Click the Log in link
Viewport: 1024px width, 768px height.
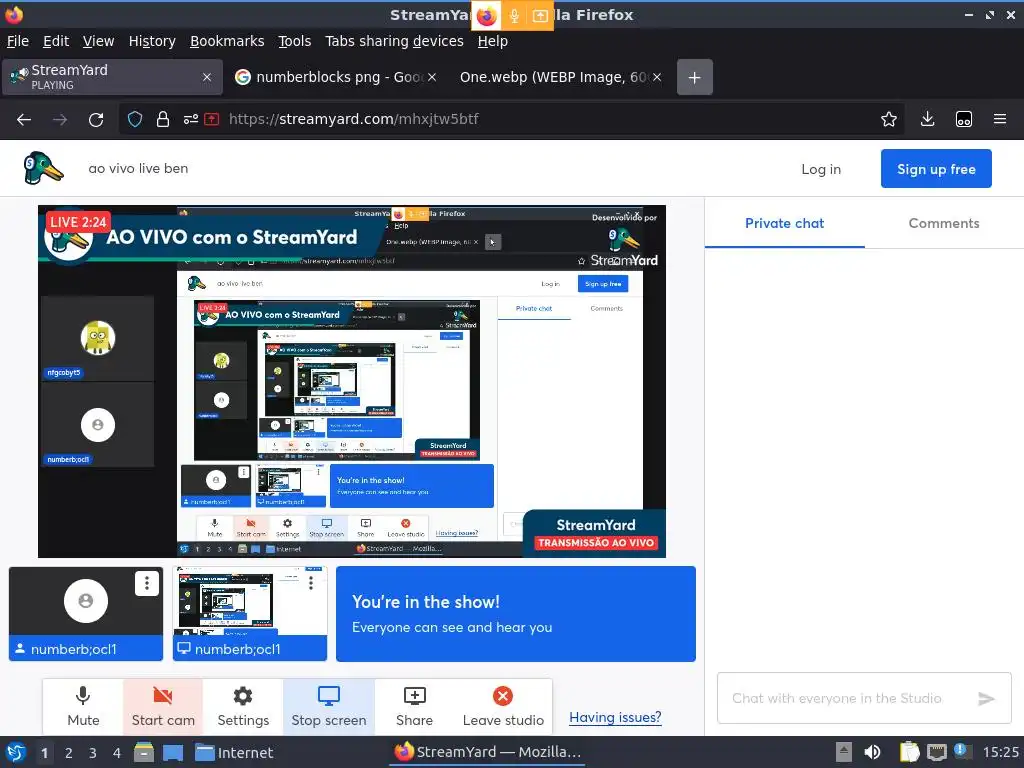[x=821, y=169]
